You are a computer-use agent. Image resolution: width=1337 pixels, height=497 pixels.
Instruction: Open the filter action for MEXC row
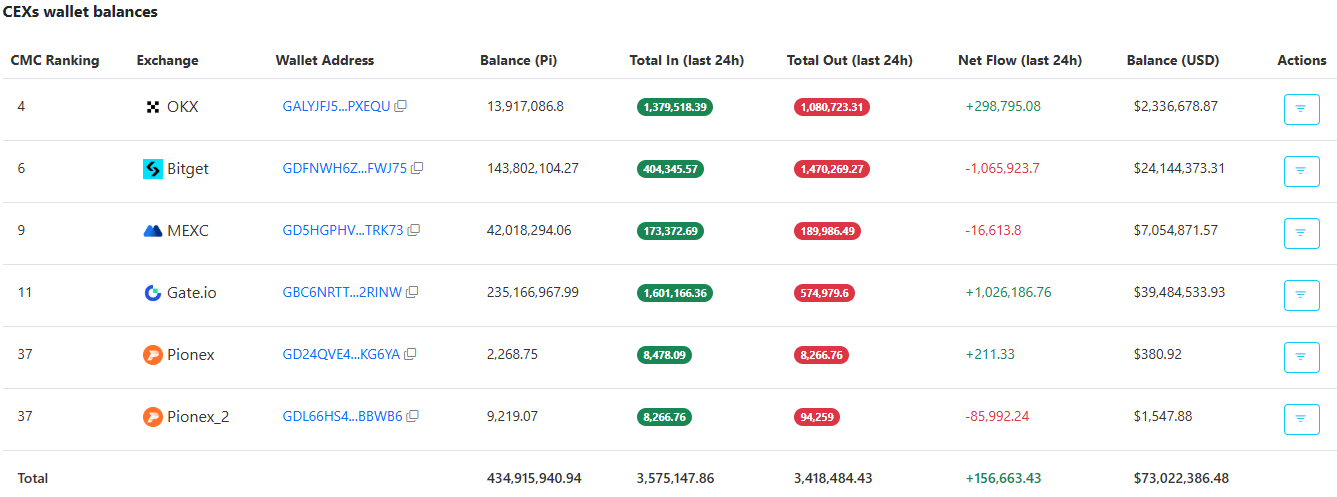point(1301,233)
